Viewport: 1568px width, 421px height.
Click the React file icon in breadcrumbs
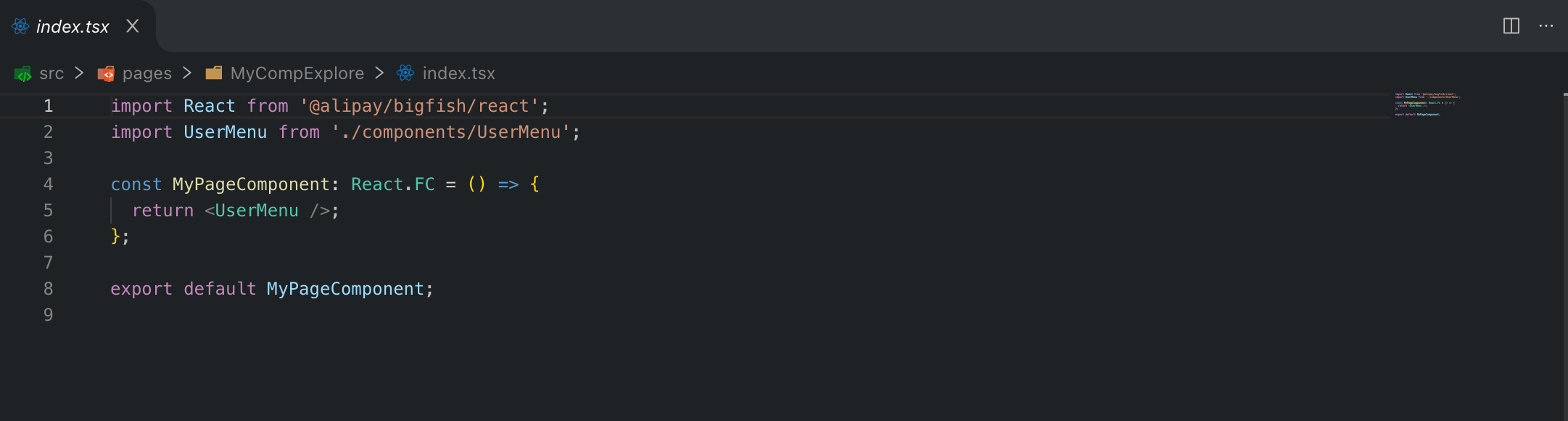pos(405,73)
